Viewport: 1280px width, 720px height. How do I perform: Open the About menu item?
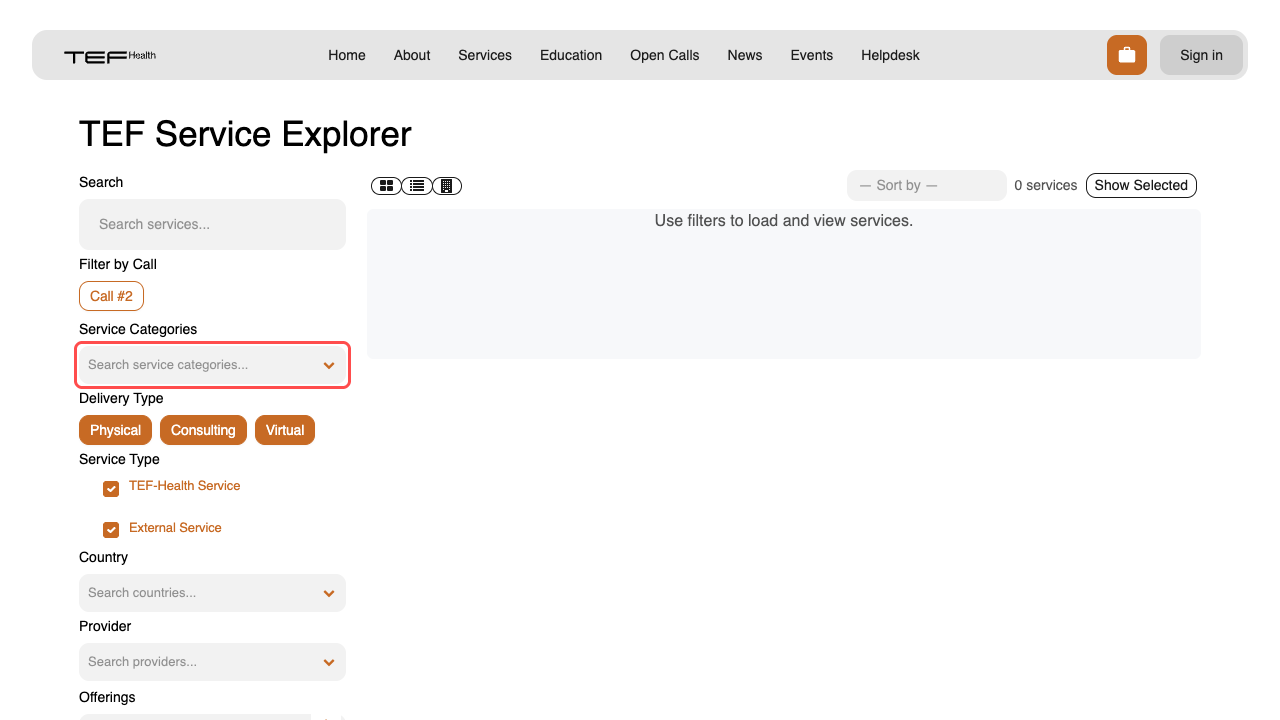412,55
